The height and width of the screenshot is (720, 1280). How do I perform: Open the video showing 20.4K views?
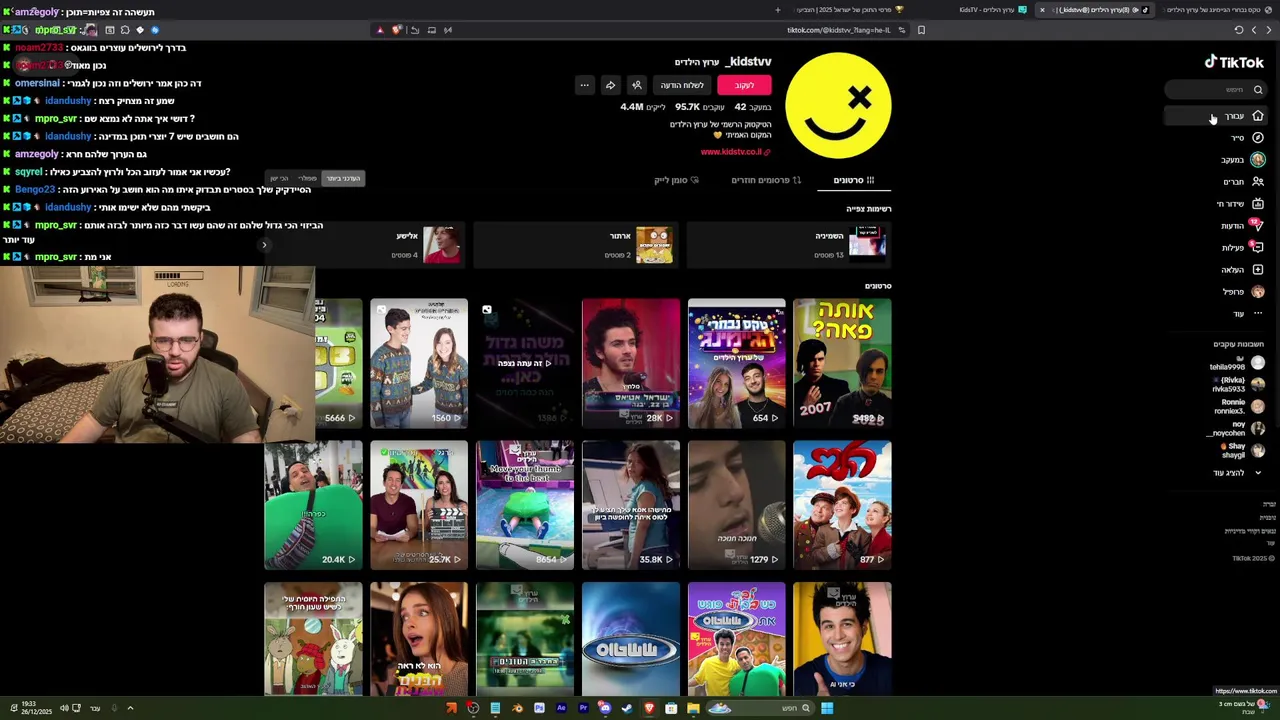click(313, 505)
